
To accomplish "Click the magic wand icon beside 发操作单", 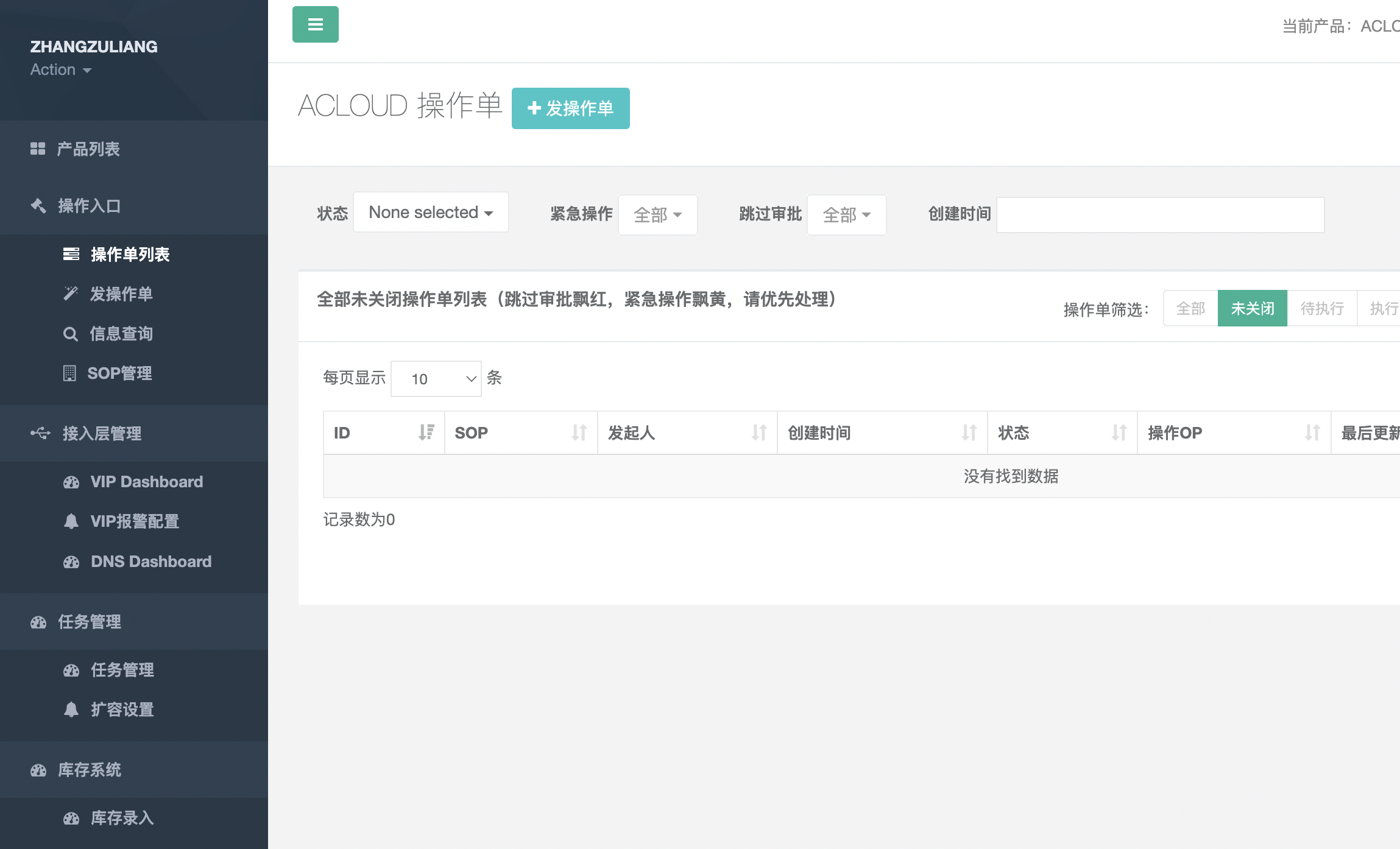I will 71,294.
